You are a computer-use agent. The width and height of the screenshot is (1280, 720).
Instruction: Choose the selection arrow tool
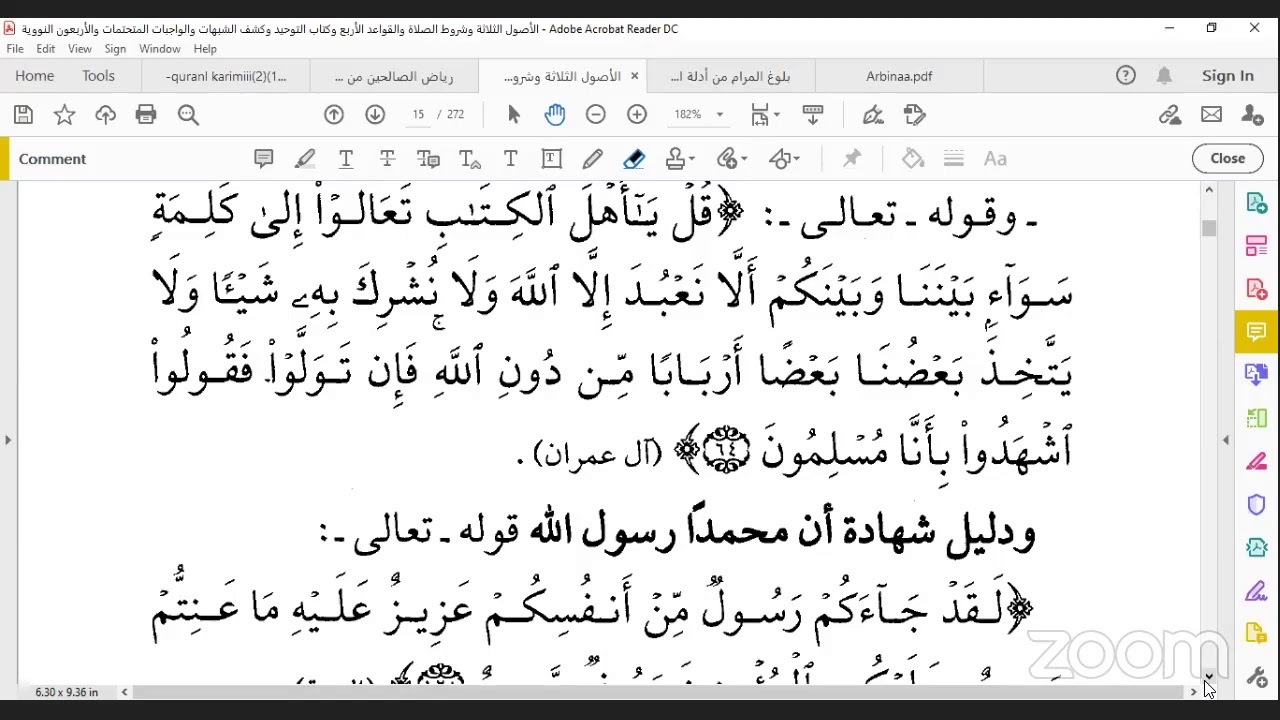[x=514, y=115]
